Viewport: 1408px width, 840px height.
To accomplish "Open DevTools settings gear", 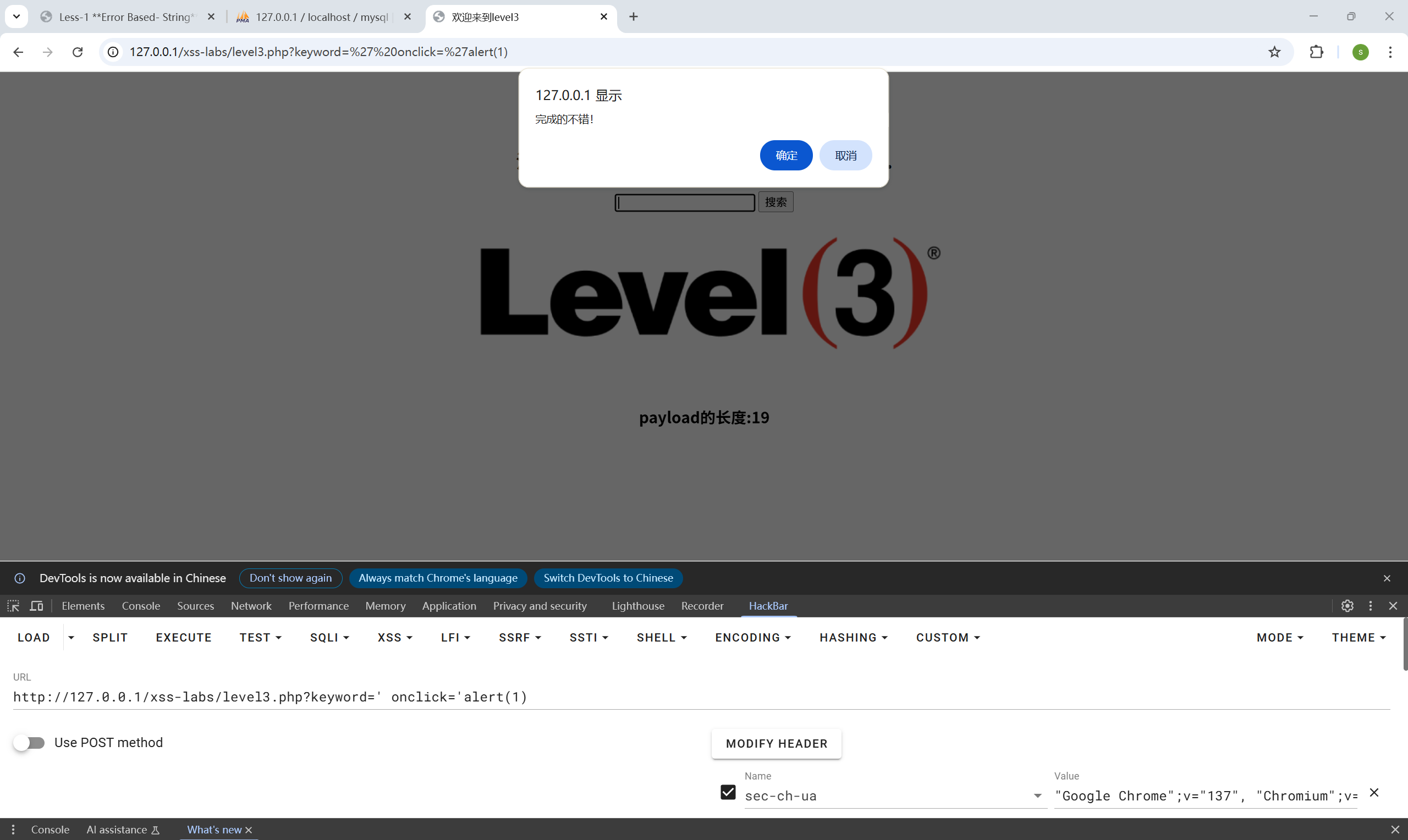I will [x=1347, y=606].
